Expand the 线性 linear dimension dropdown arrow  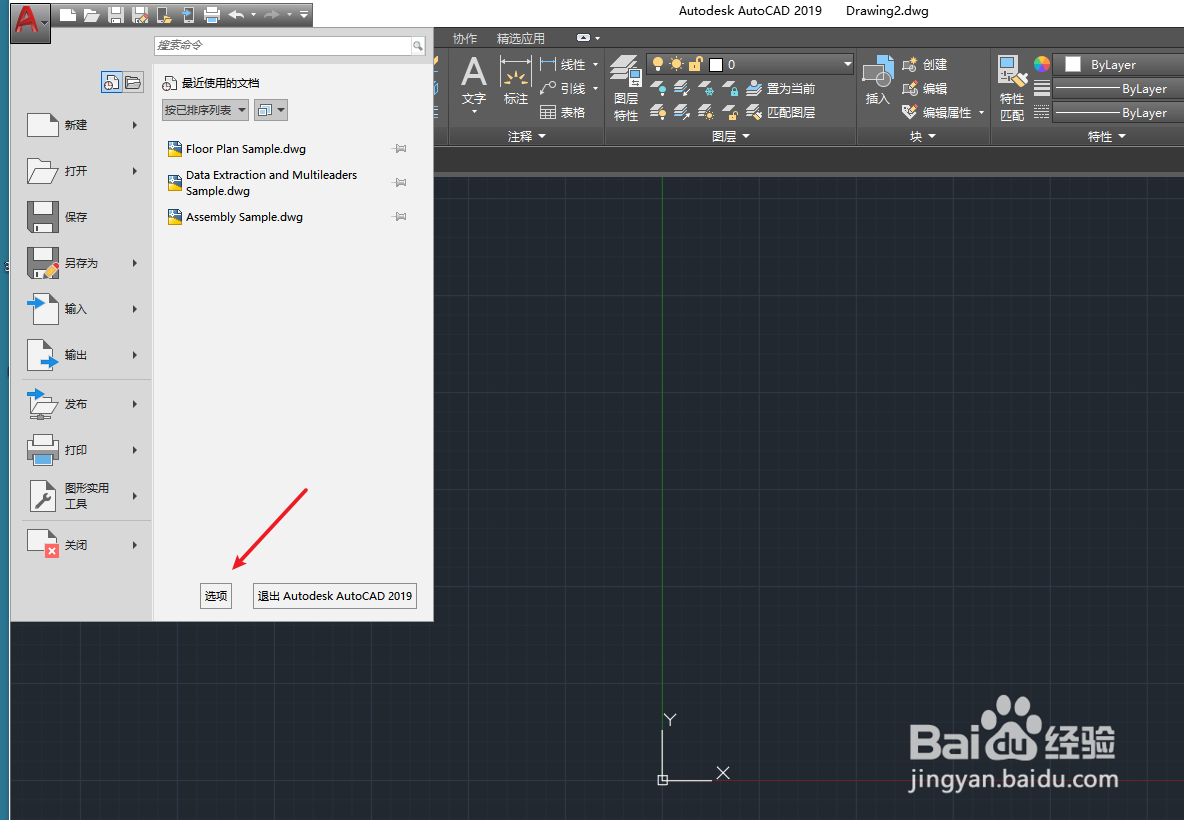click(x=595, y=65)
